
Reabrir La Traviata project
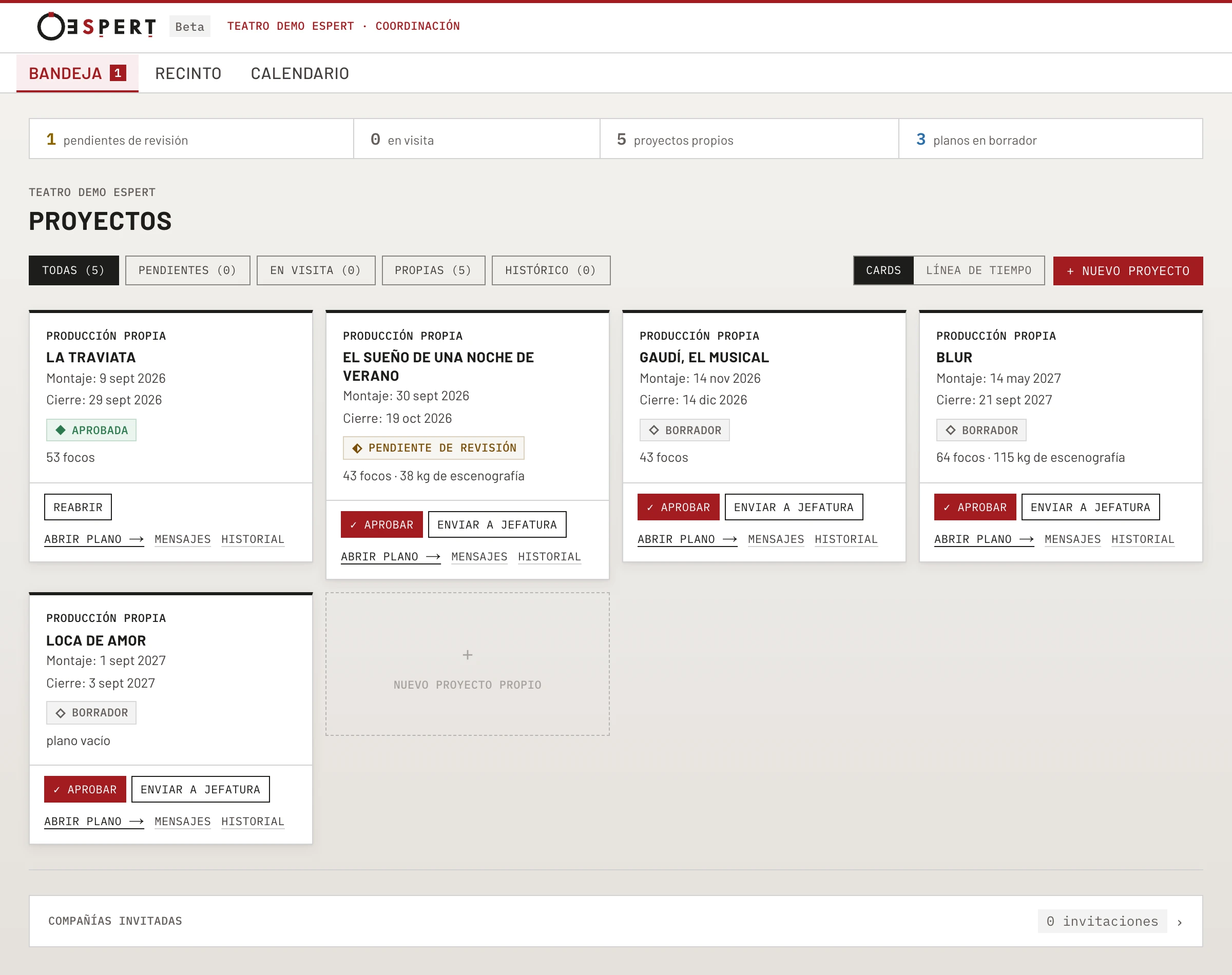coord(78,507)
